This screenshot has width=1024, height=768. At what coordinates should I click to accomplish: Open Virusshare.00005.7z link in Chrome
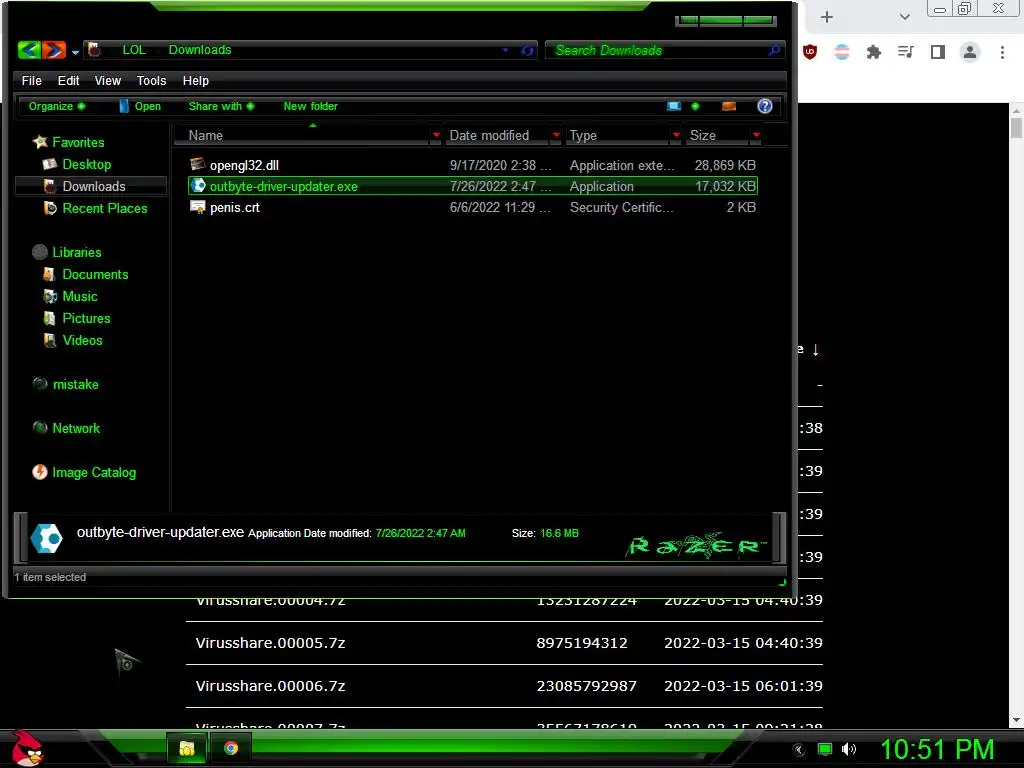tap(270, 643)
